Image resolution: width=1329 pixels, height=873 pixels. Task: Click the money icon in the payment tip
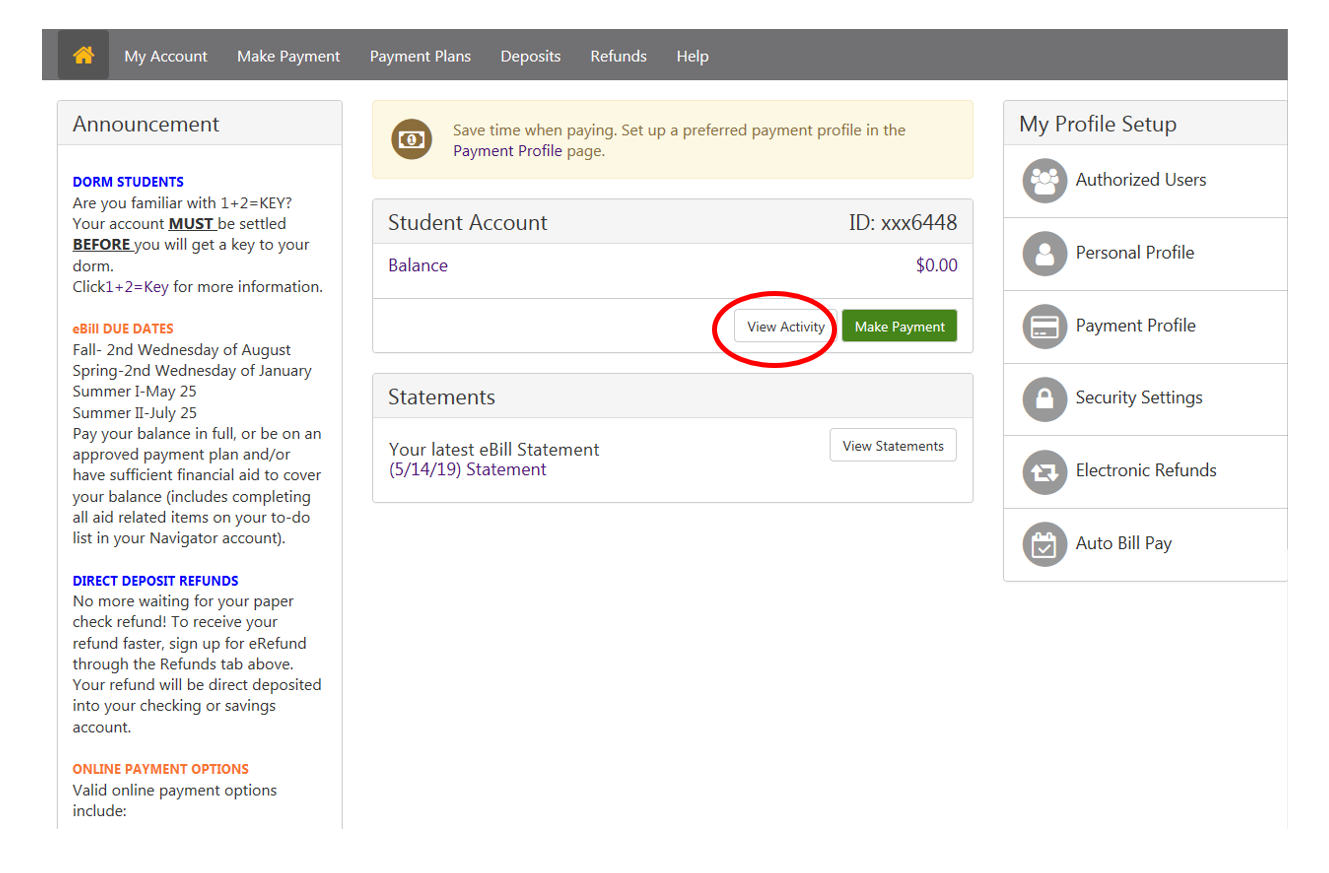(x=411, y=139)
